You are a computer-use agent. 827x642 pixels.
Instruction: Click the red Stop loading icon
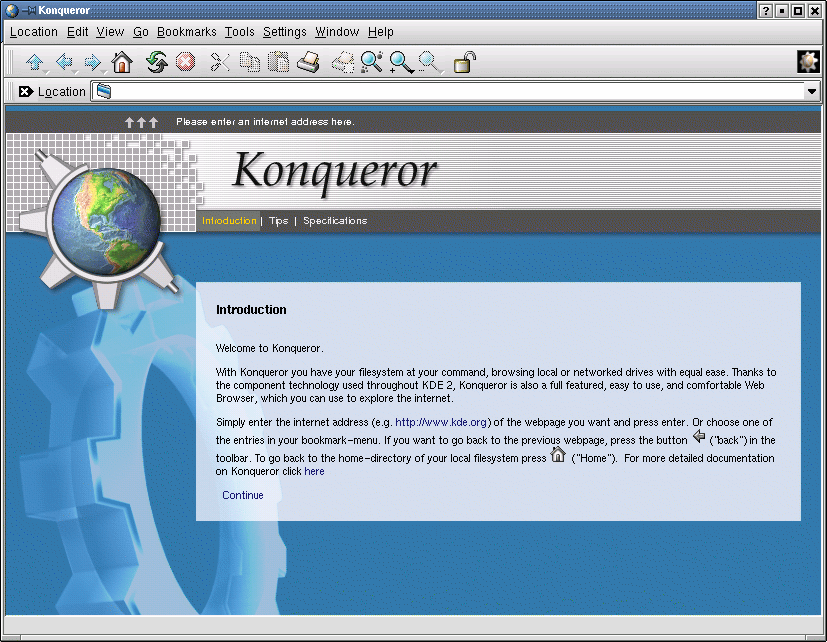pyautogui.click(x=185, y=62)
